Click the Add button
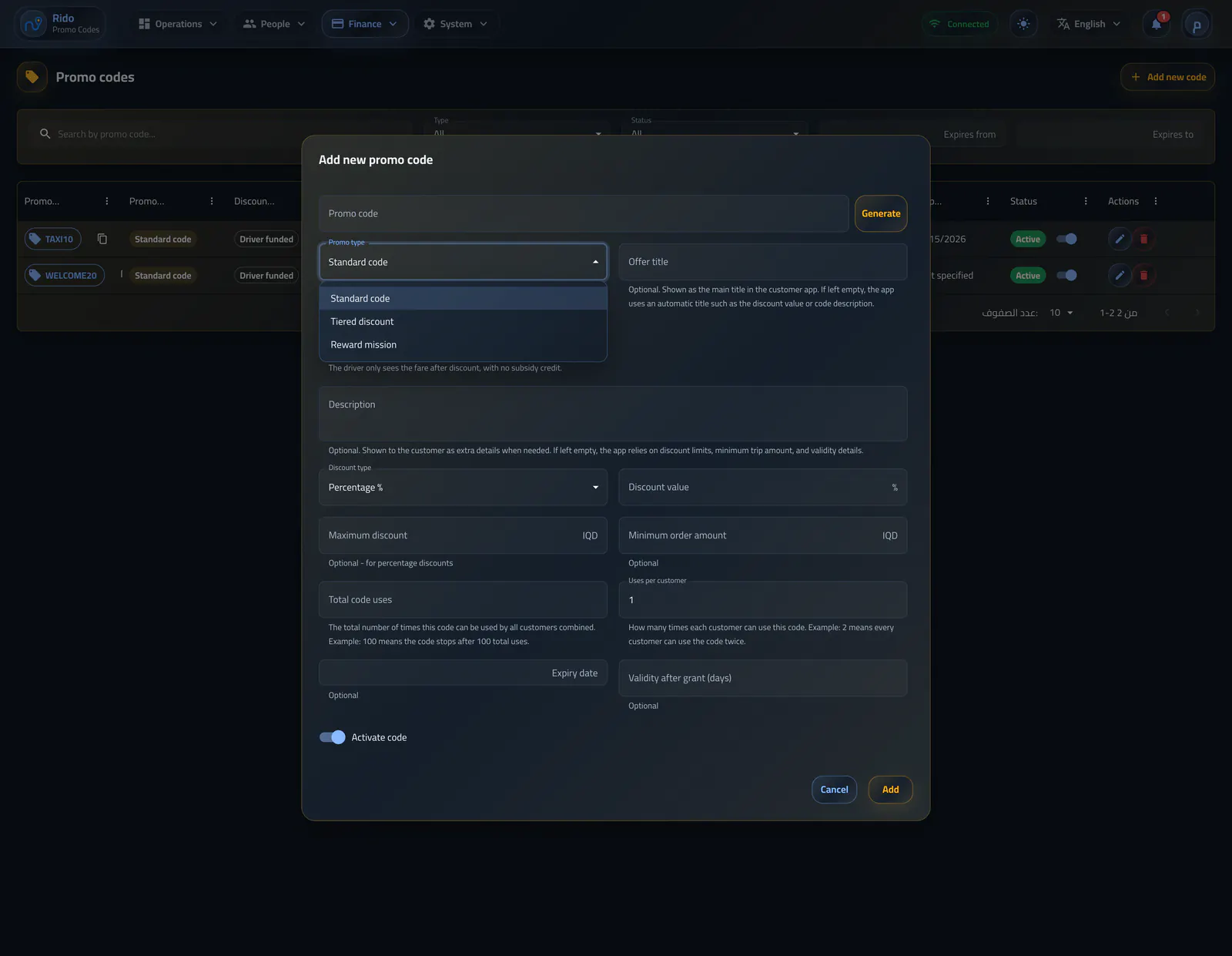The image size is (1232, 956). (x=890, y=790)
